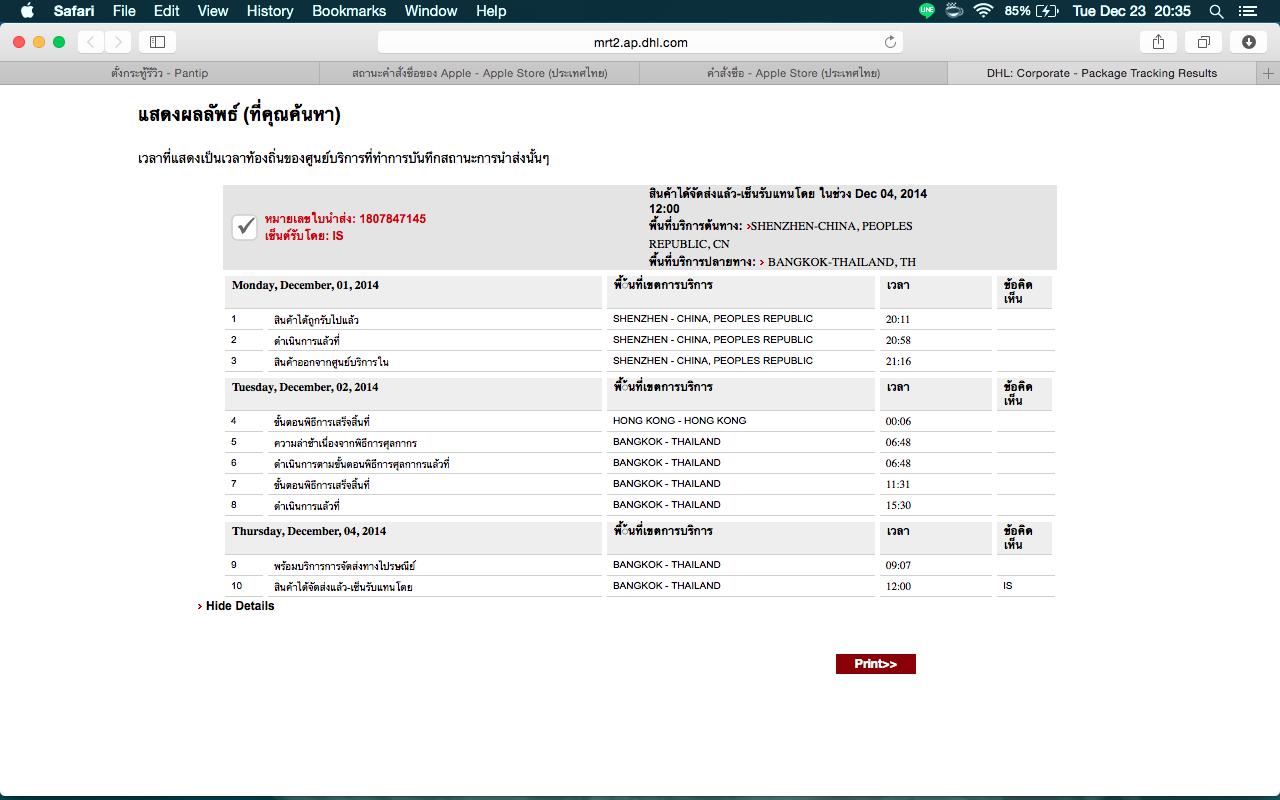Click the battery status icon
1280x800 pixels.
pos(1047,11)
